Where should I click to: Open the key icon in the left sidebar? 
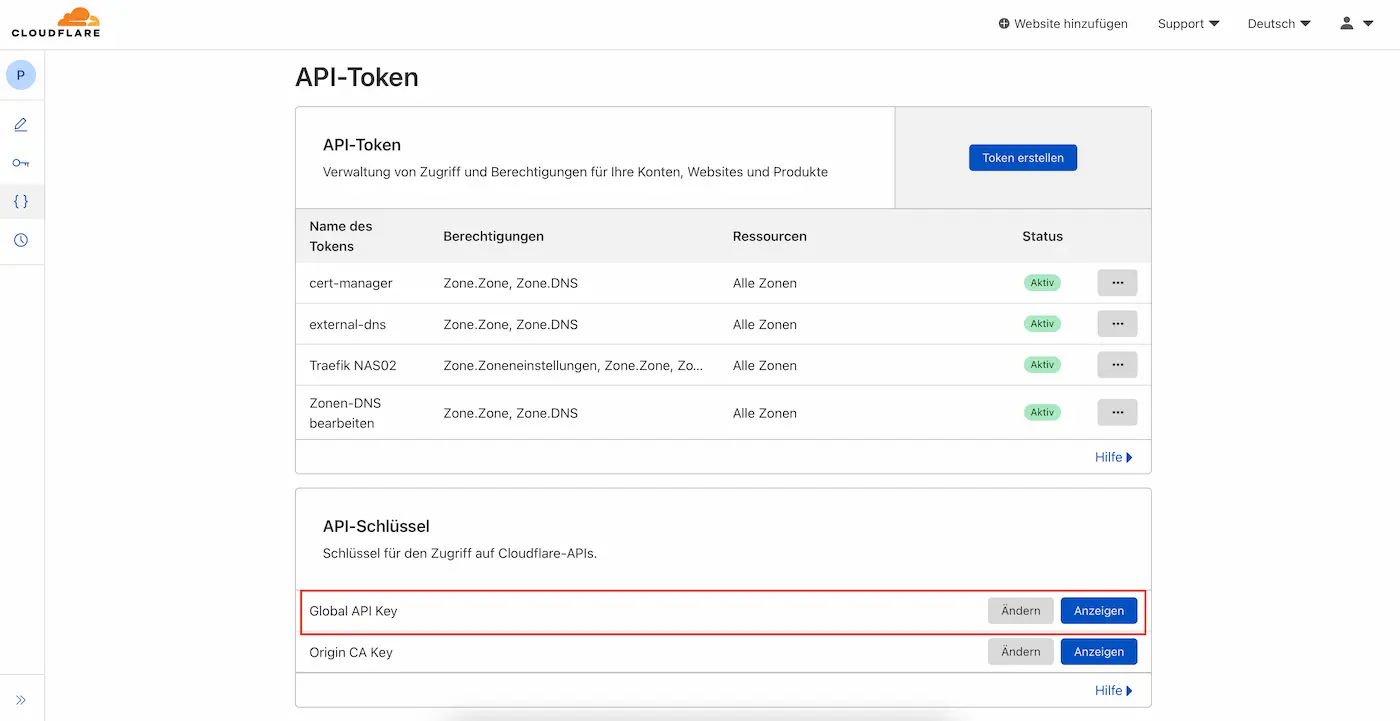point(21,162)
